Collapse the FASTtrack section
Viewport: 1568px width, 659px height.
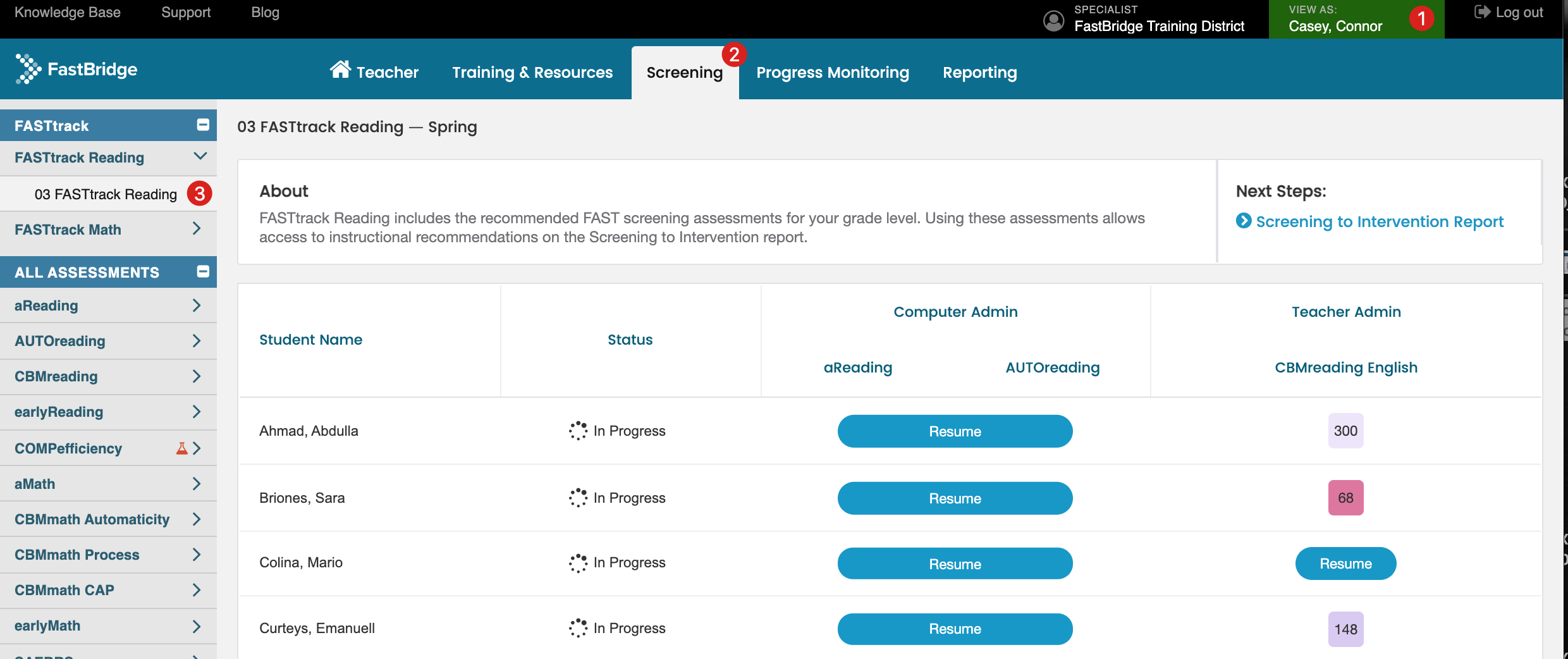tap(203, 125)
